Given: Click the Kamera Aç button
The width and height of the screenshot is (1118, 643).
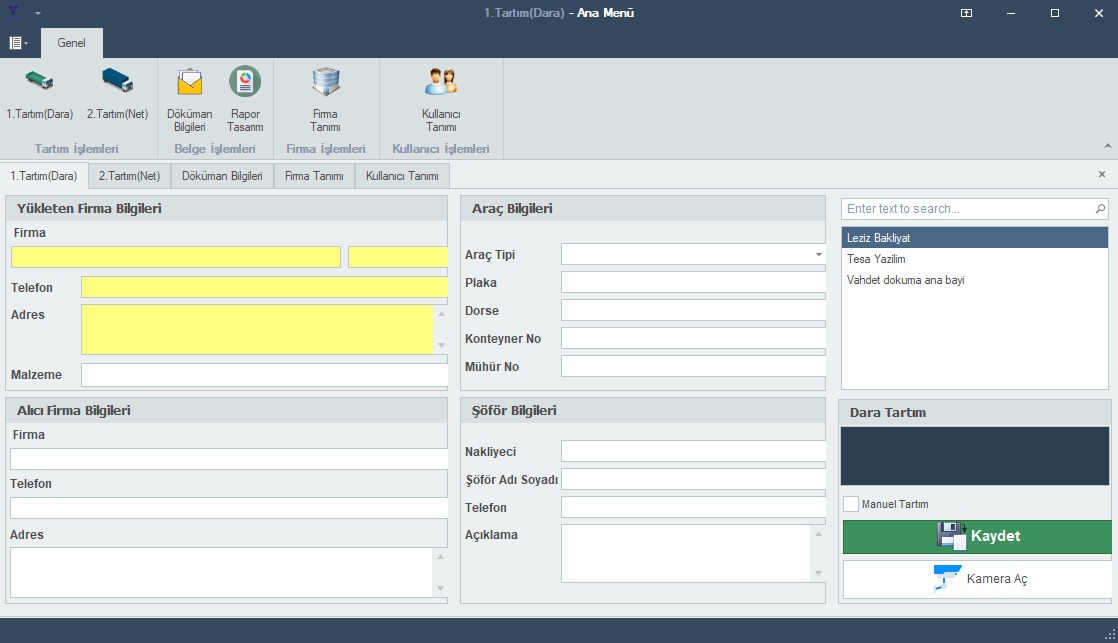Looking at the screenshot, I should [977, 579].
